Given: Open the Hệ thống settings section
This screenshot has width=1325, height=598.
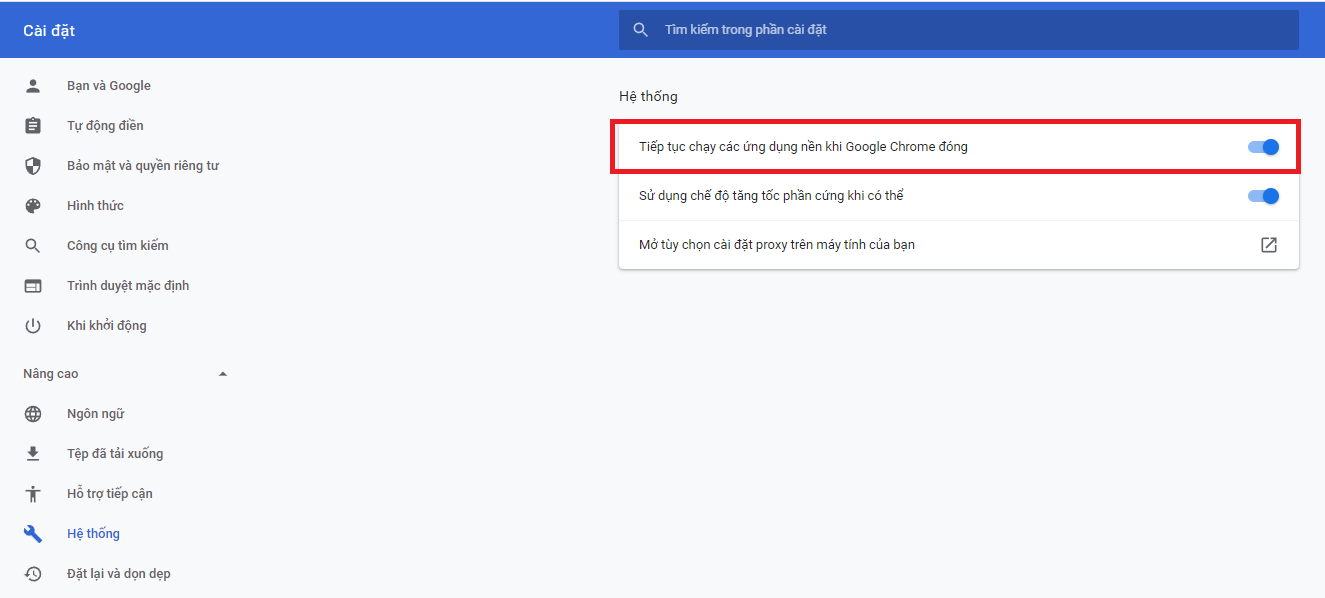Looking at the screenshot, I should 93,534.
